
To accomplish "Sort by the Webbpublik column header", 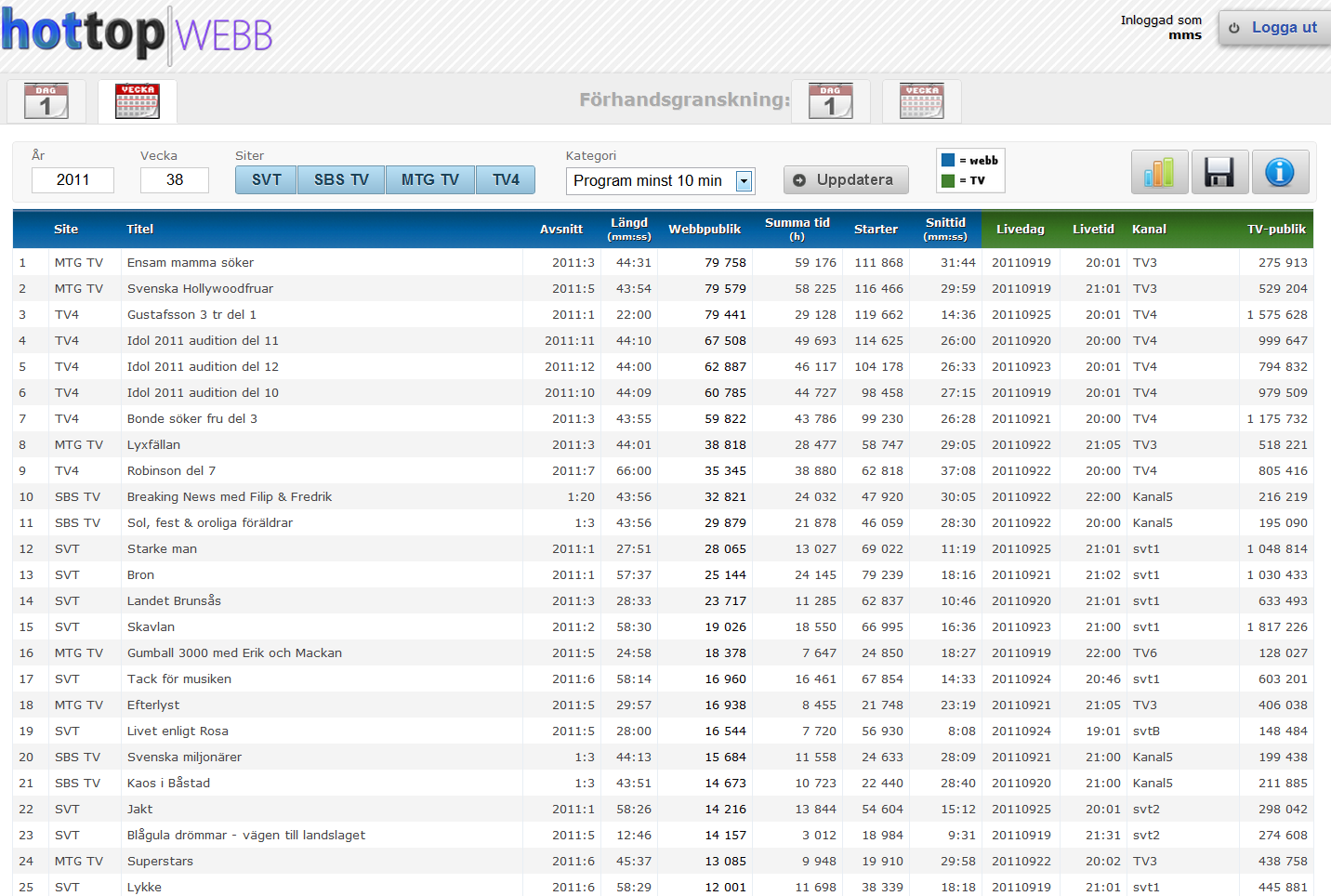I will tap(705, 229).
